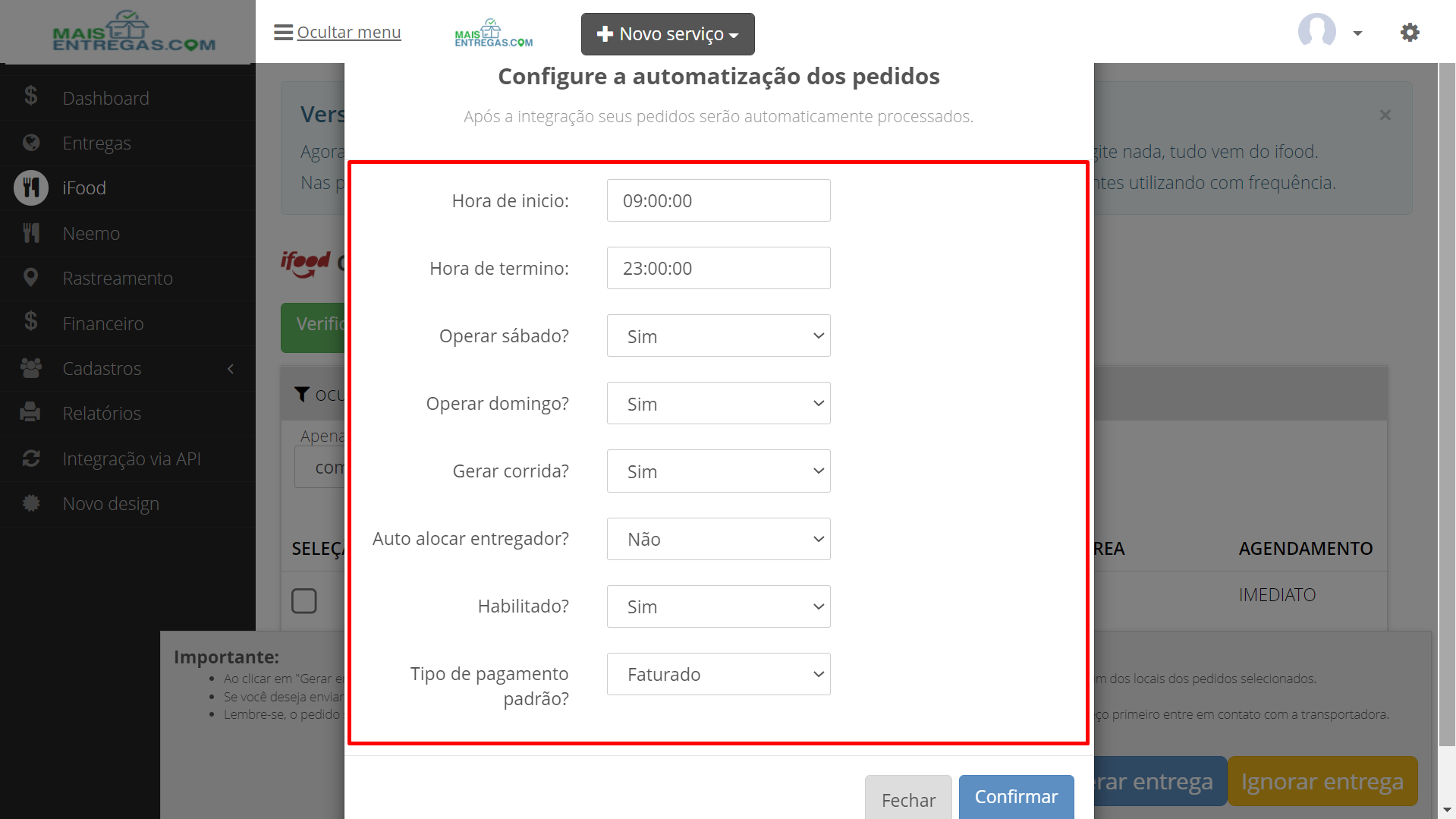Click the Cadastros users icon
The height and width of the screenshot is (819, 1456).
coord(31,368)
